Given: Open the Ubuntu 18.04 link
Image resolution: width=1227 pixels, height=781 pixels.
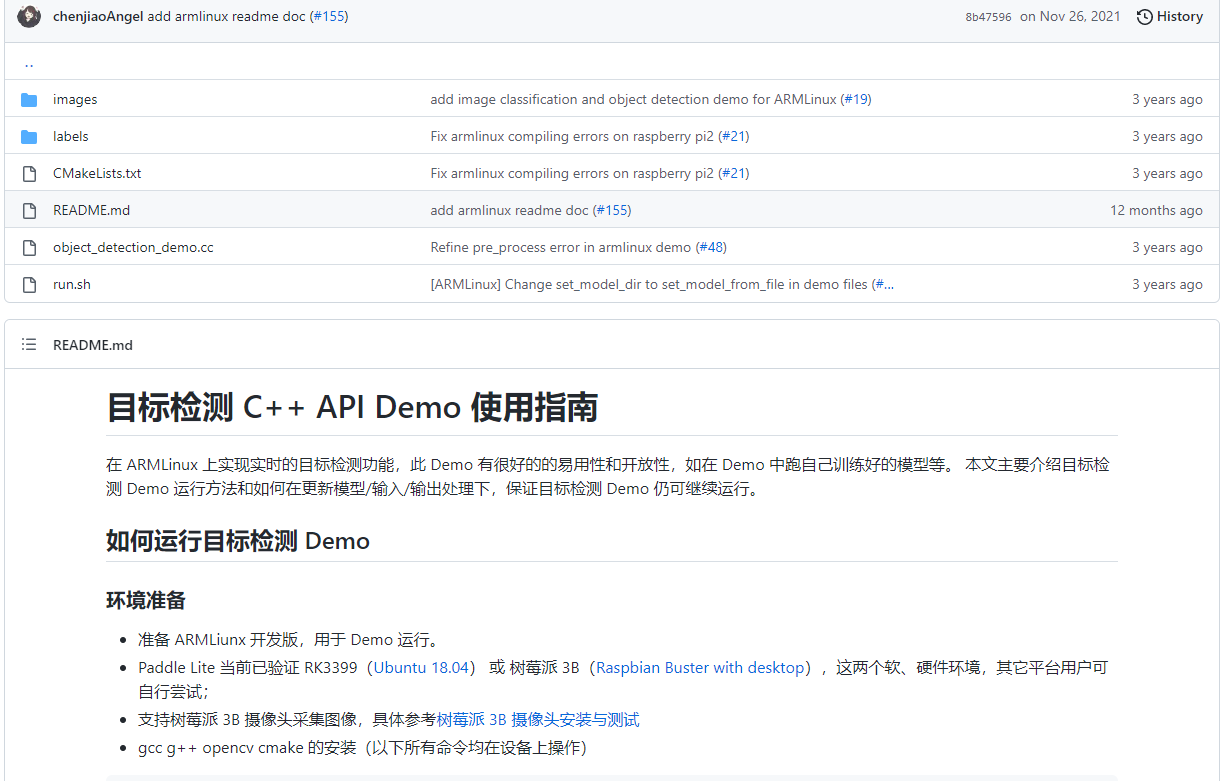Looking at the screenshot, I should pos(420,667).
